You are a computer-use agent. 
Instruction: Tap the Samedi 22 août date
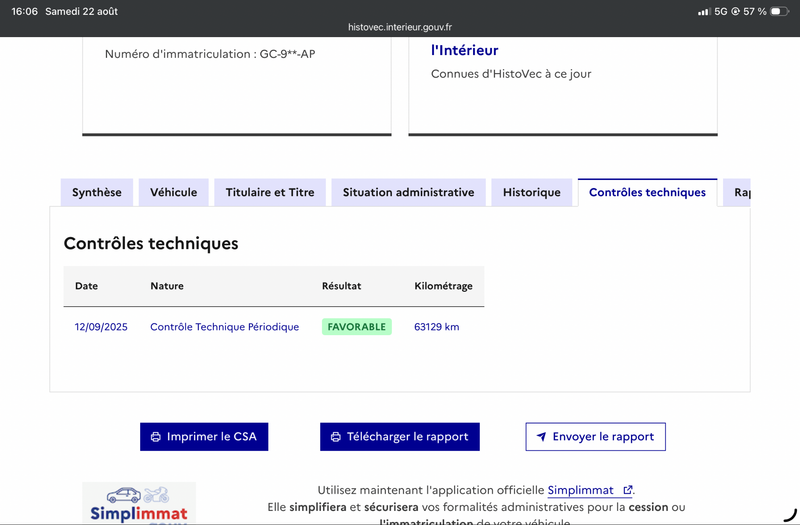click(x=82, y=11)
